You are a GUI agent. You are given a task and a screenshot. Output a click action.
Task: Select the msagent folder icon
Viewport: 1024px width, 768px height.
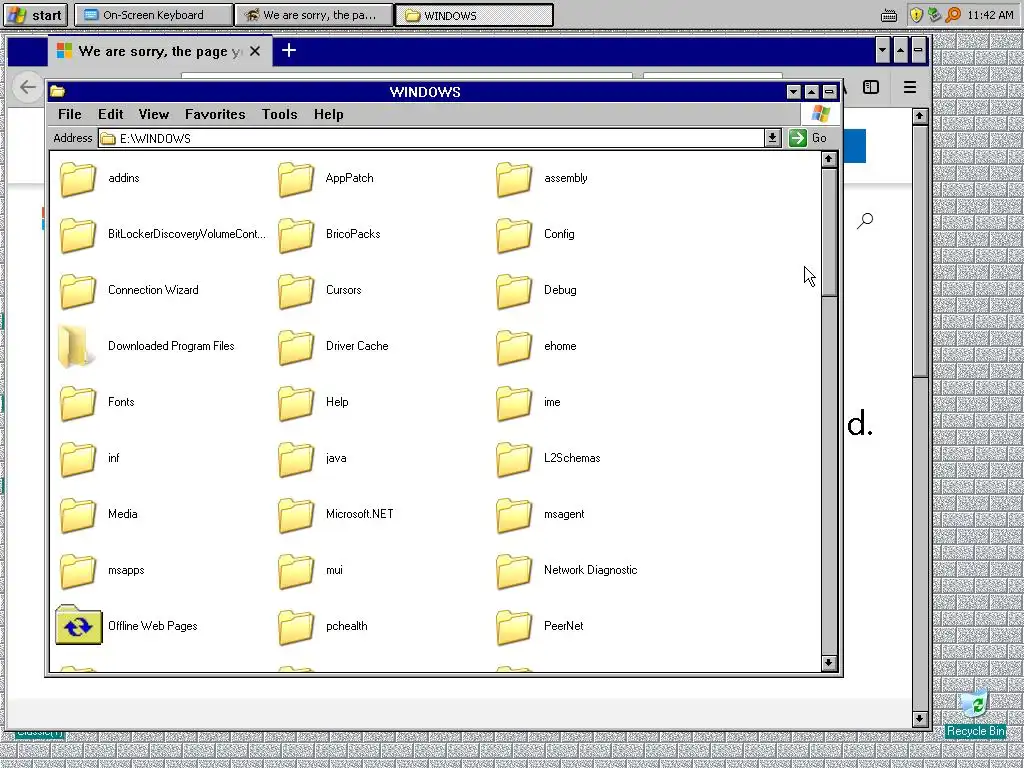514,515
